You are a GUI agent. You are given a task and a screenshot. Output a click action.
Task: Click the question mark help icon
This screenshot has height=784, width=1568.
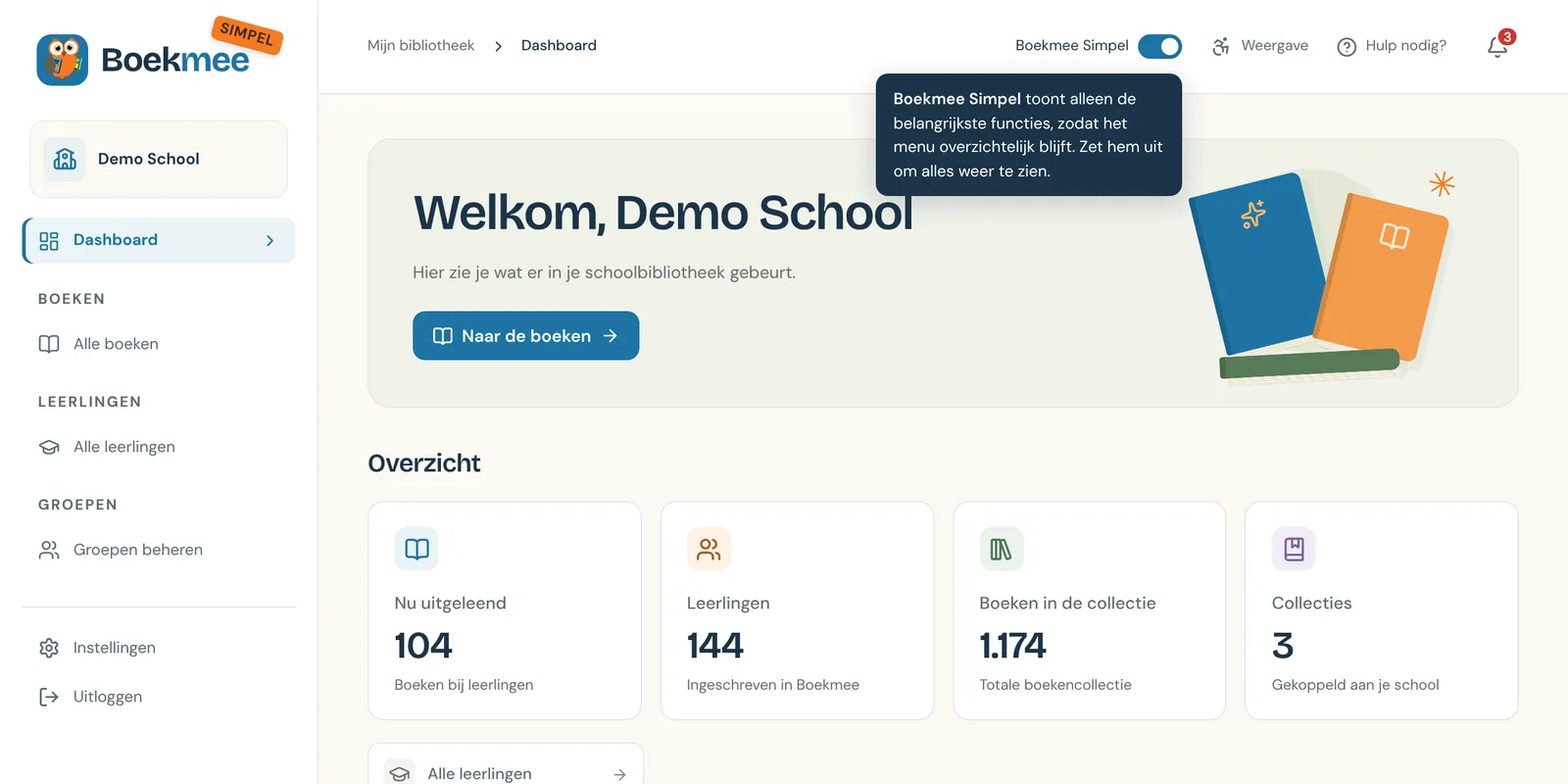pyautogui.click(x=1347, y=47)
